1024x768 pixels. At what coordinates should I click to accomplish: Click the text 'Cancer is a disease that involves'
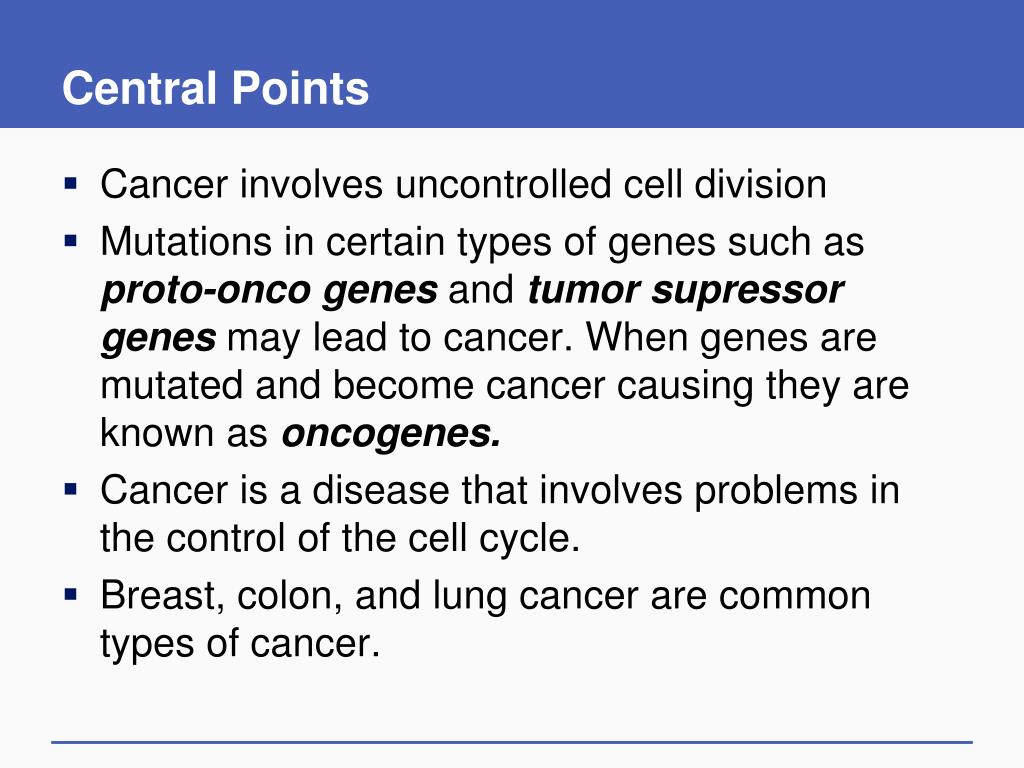click(391, 490)
